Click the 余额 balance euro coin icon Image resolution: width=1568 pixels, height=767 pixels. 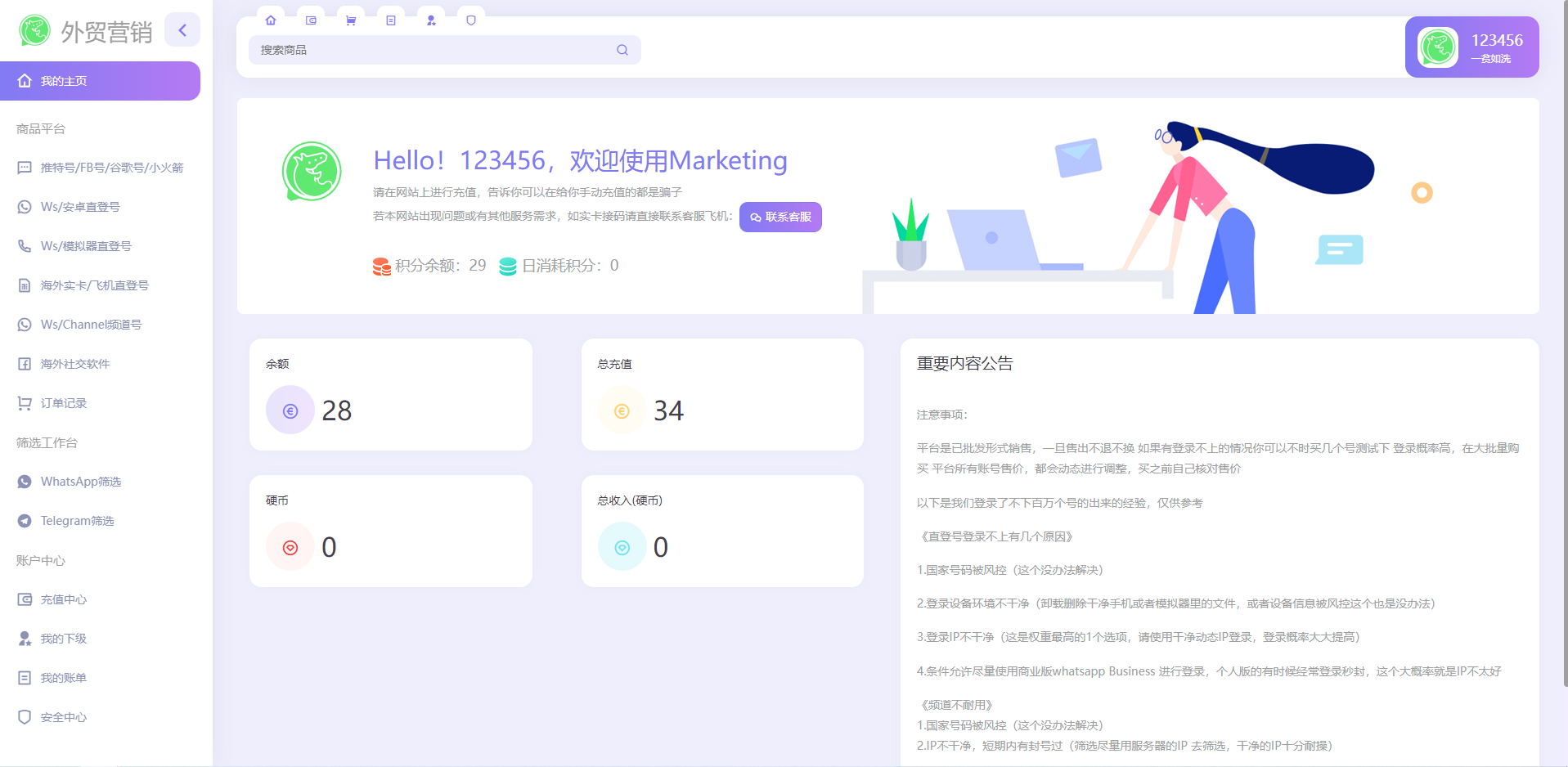290,410
